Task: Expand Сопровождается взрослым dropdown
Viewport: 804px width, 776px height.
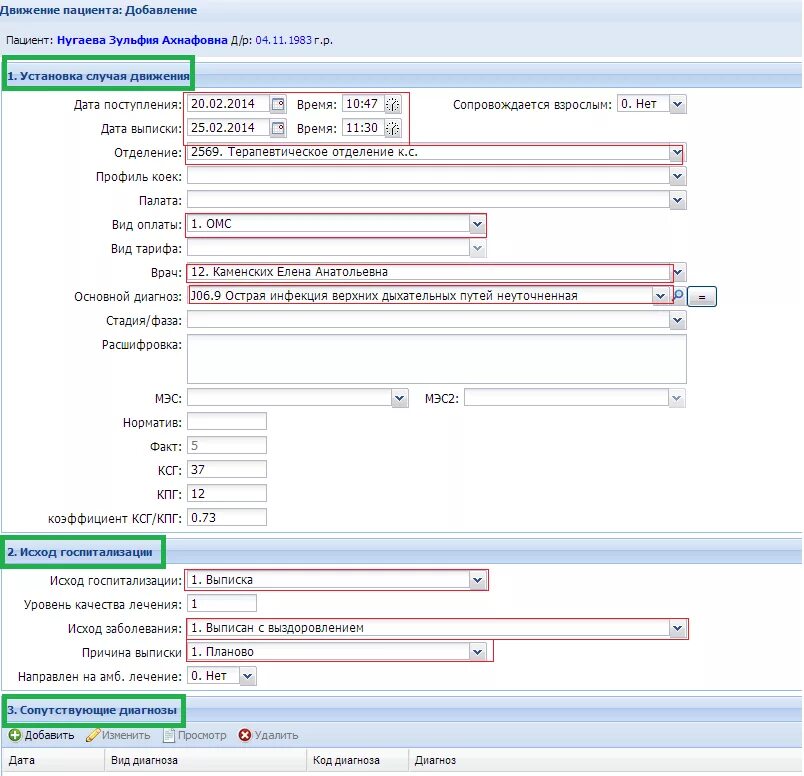Action: point(677,104)
